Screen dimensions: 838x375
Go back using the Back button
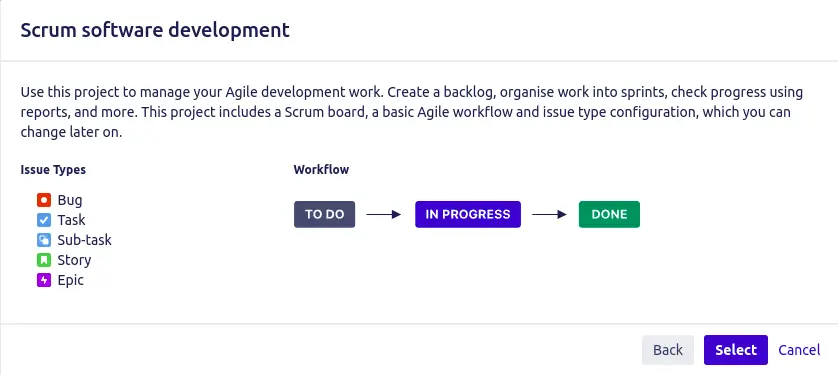pyautogui.click(x=668, y=350)
